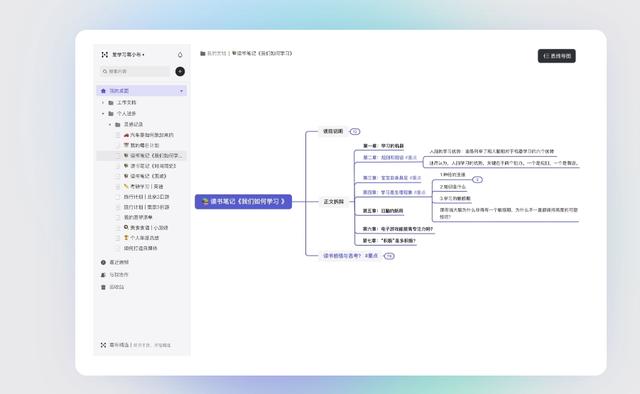Click the search input field in sidebar
The image size is (640, 394).
click(x=135, y=71)
